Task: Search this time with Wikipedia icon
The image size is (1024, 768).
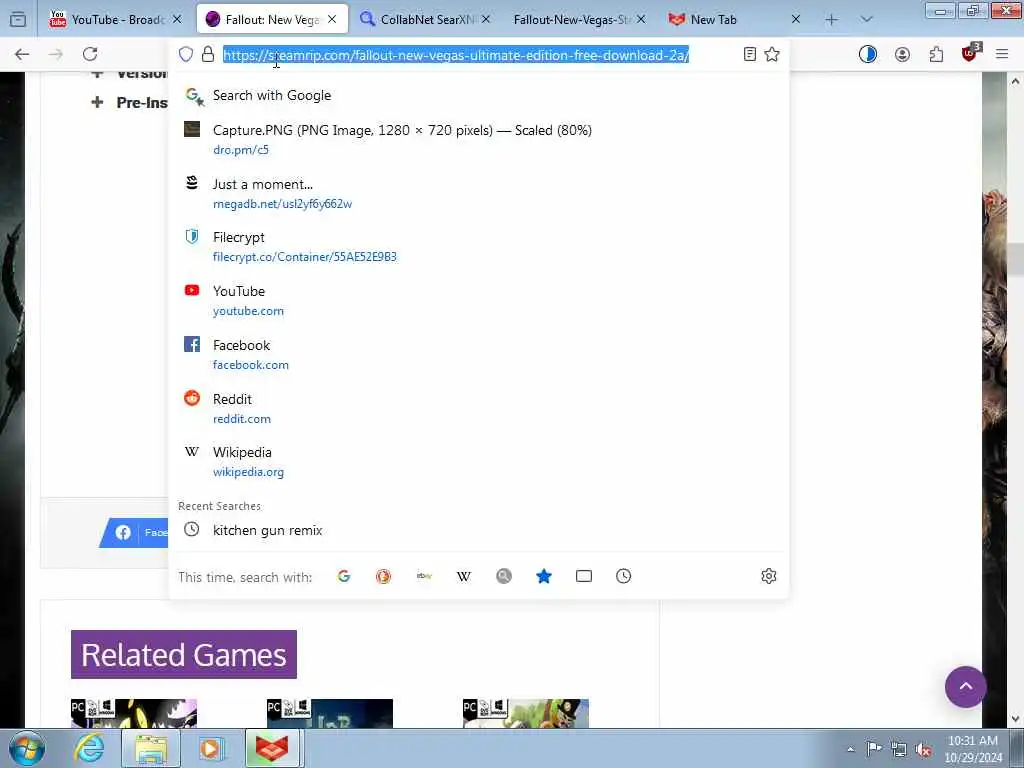Action: 464,576
